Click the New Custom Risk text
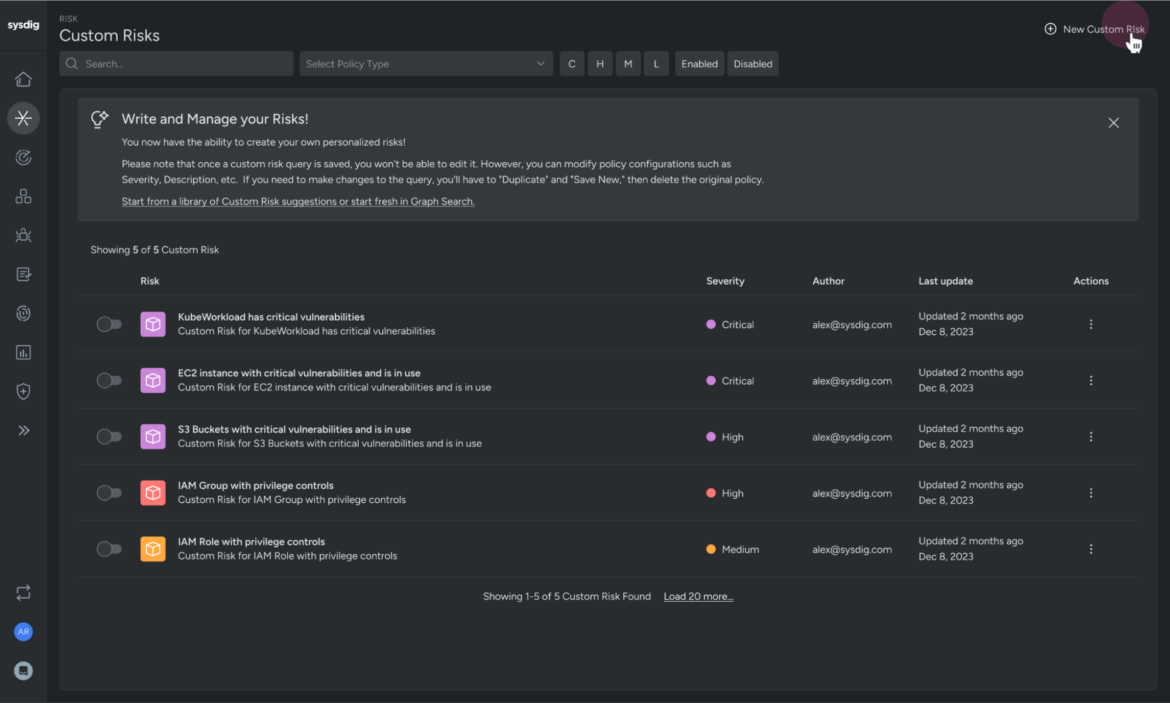Viewport: 1170px width, 703px height. [x=1104, y=29]
